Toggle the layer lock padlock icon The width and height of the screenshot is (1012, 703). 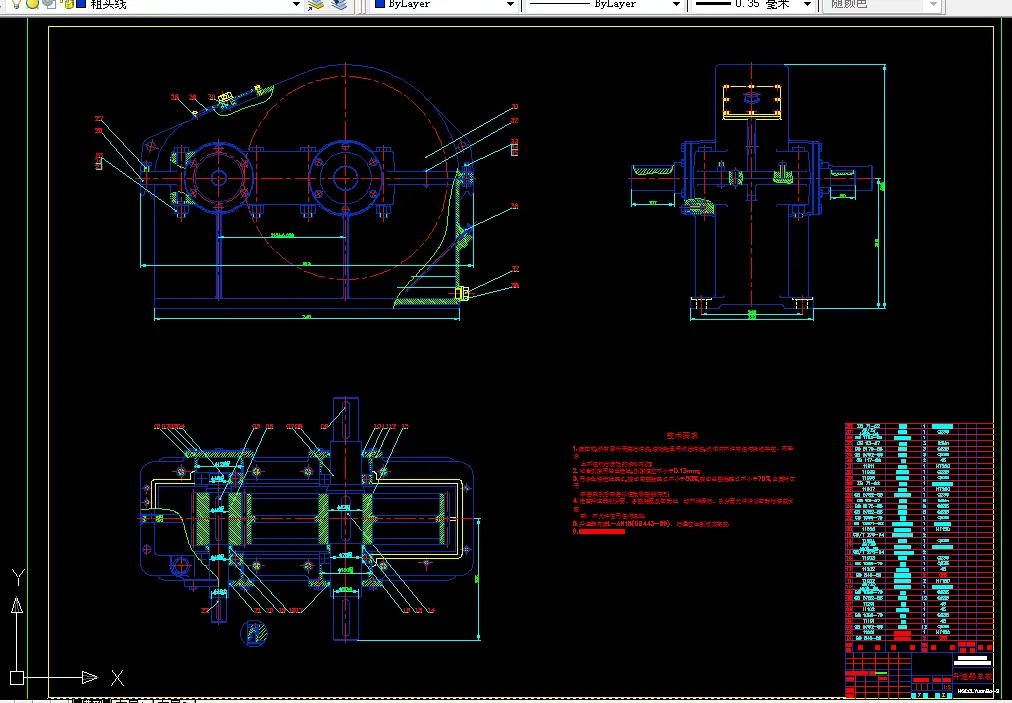coord(68,4)
